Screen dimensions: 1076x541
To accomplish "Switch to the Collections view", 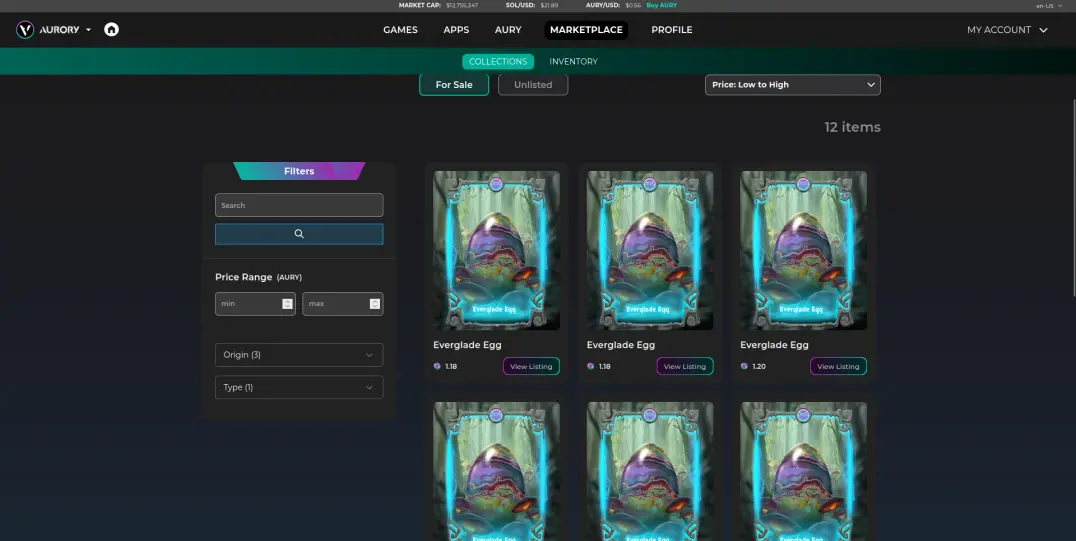I will pos(498,61).
